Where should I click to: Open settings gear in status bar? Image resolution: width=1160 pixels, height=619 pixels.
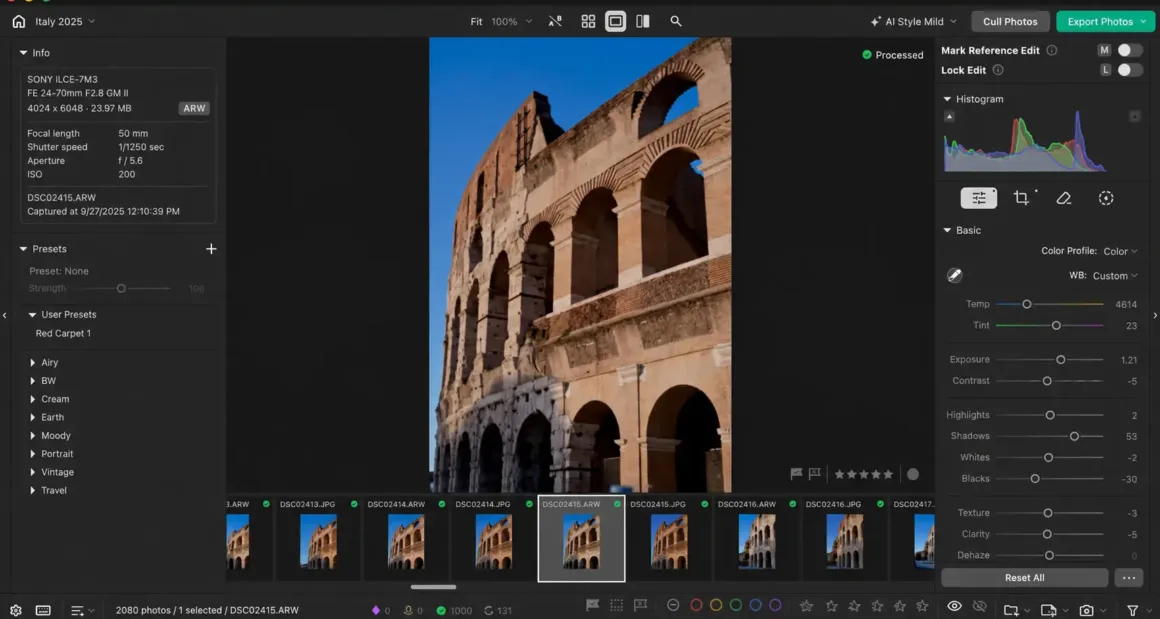[x=16, y=610]
